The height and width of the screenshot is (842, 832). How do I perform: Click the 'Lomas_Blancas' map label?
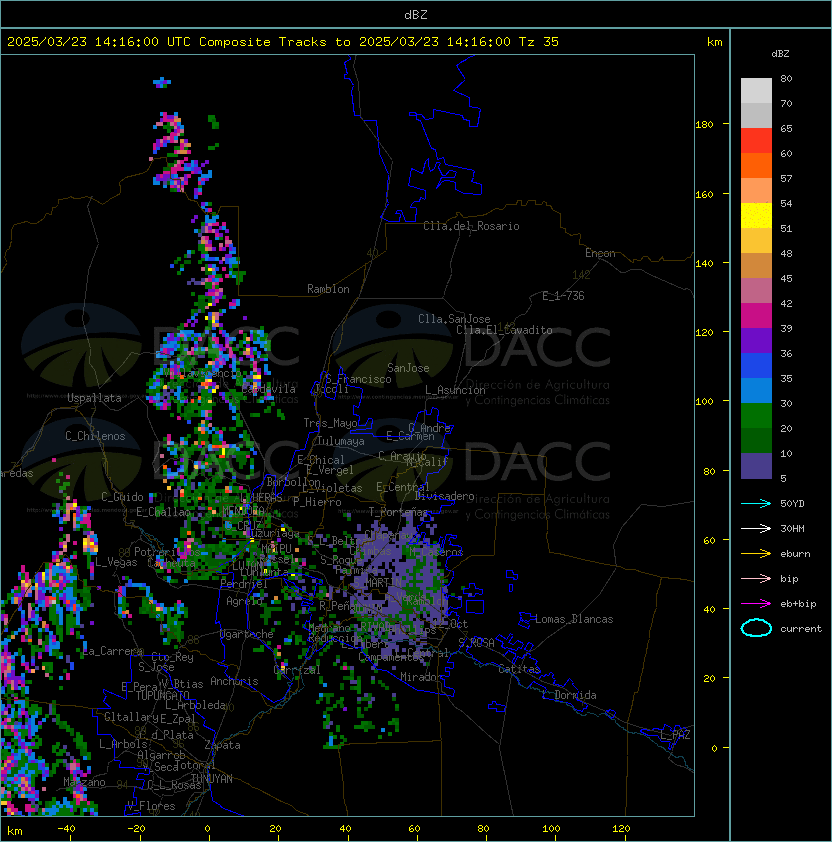[x=574, y=619]
